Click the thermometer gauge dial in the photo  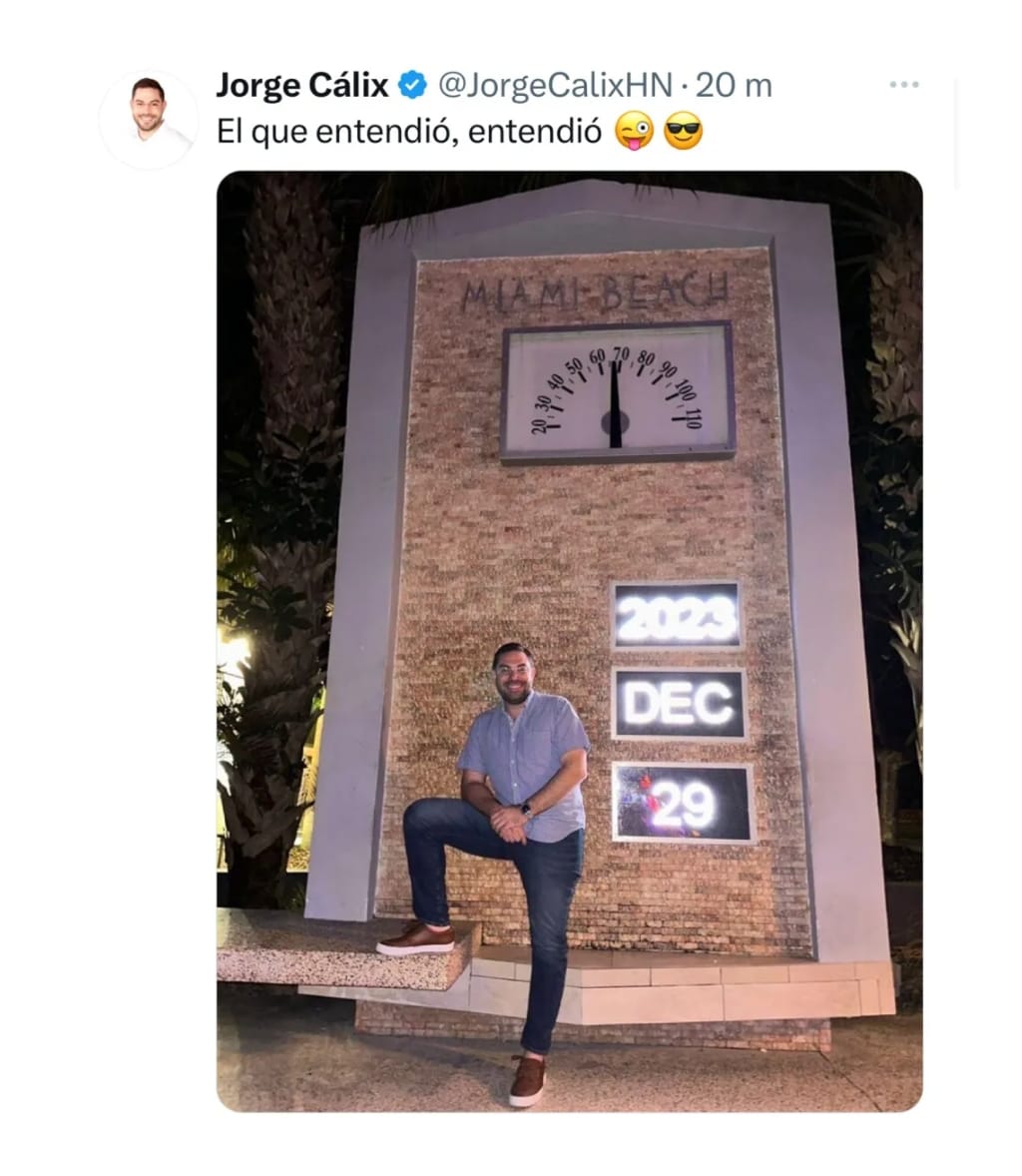618,390
